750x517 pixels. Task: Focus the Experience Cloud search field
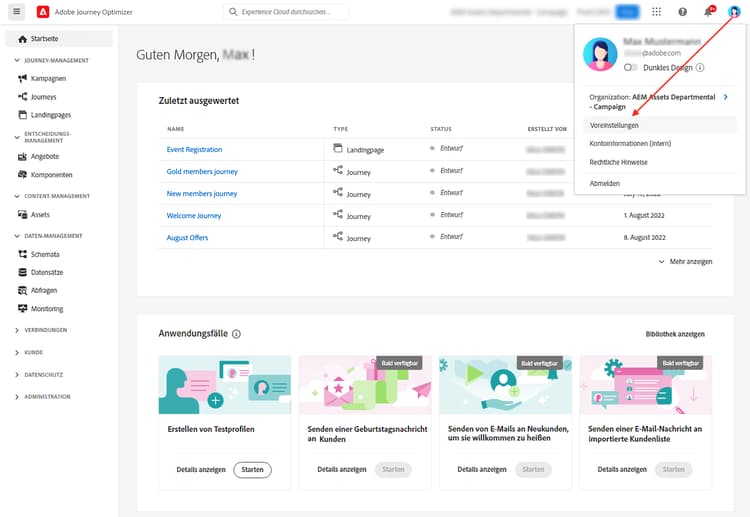click(286, 11)
